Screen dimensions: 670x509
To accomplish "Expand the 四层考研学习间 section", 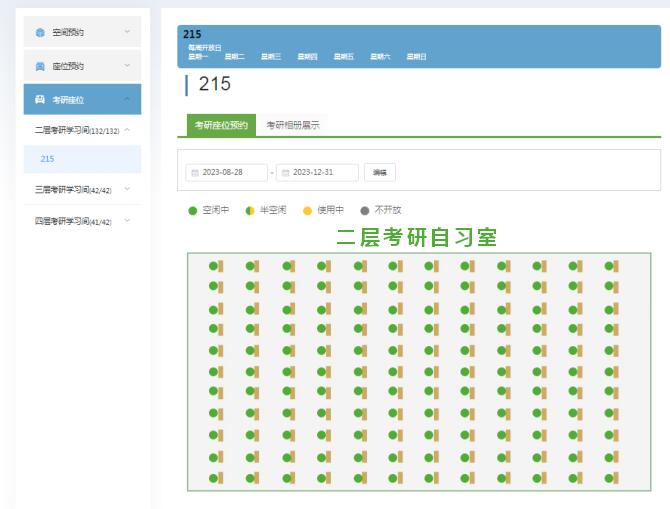I will pos(127,221).
